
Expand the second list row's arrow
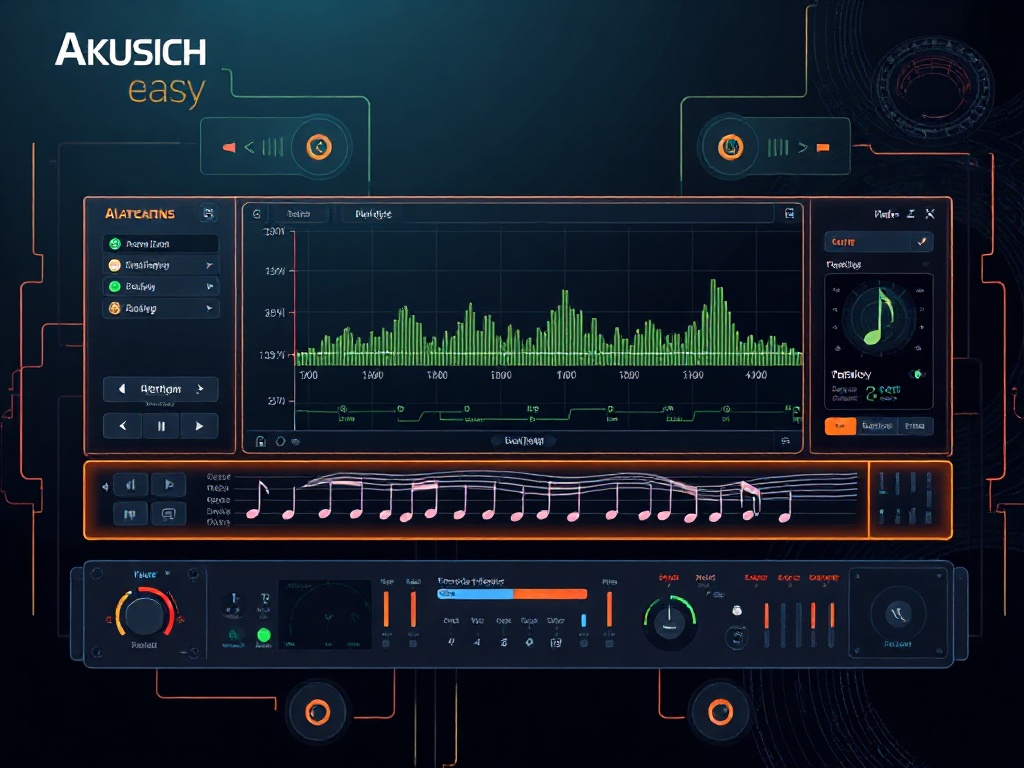(209, 265)
